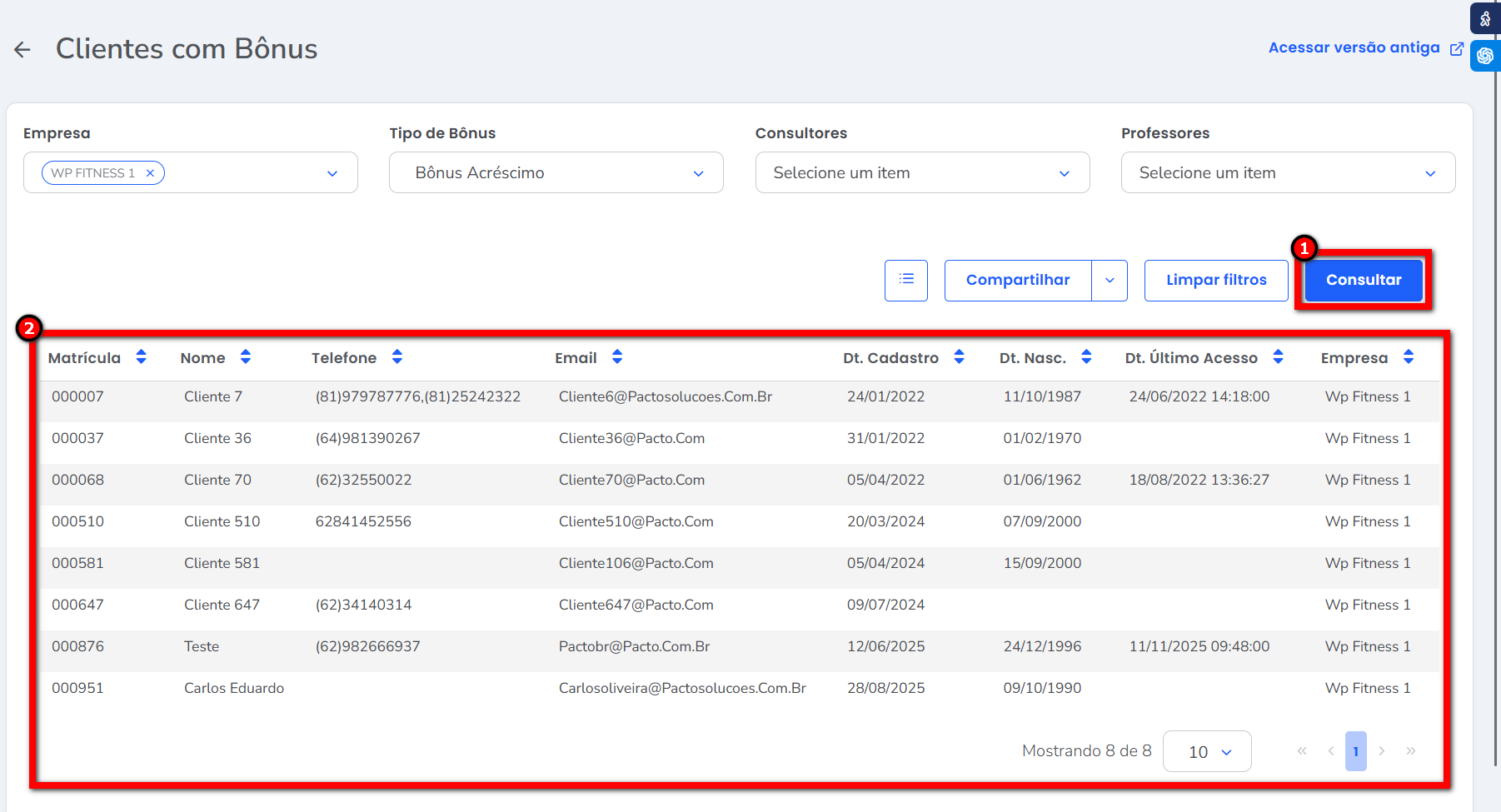Remove WP FITNESS 1 chip from Empresa
The height and width of the screenshot is (812, 1501).
150,173
